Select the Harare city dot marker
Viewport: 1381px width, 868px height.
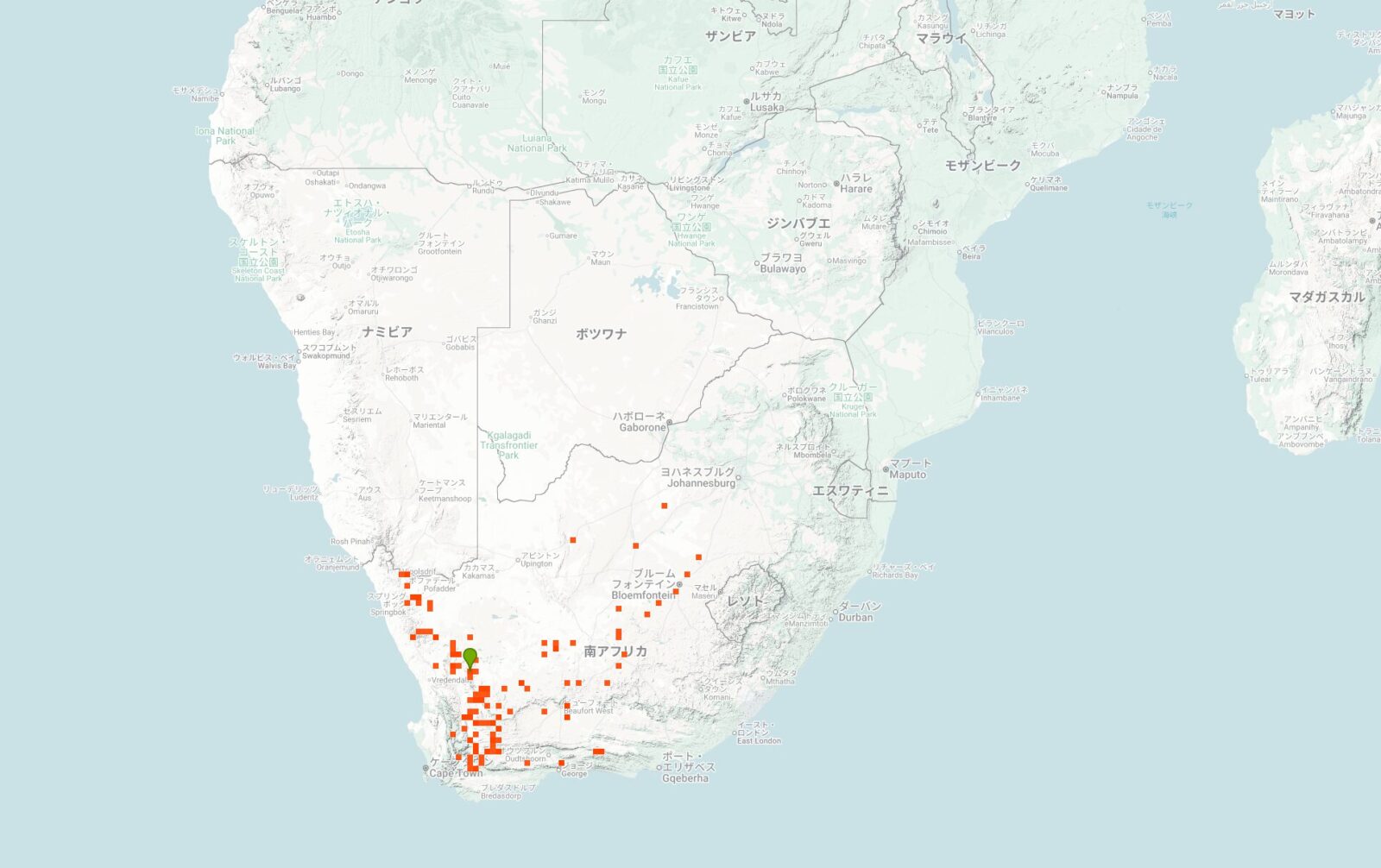(836, 183)
